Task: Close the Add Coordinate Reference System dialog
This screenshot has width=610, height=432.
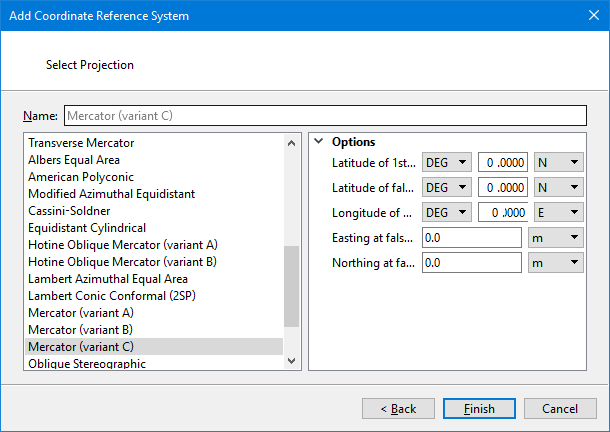Action: [x=586, y=16]
